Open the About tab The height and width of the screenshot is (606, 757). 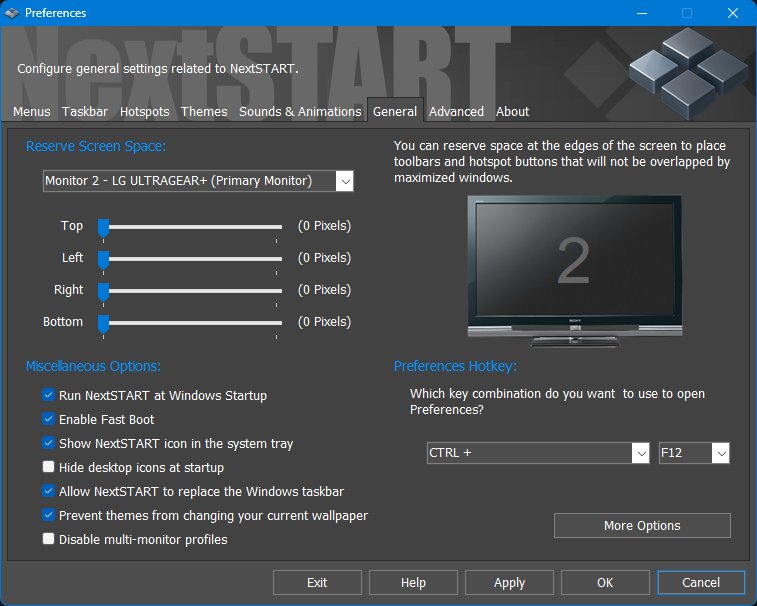pyautogui.click(x=512, y=112)
